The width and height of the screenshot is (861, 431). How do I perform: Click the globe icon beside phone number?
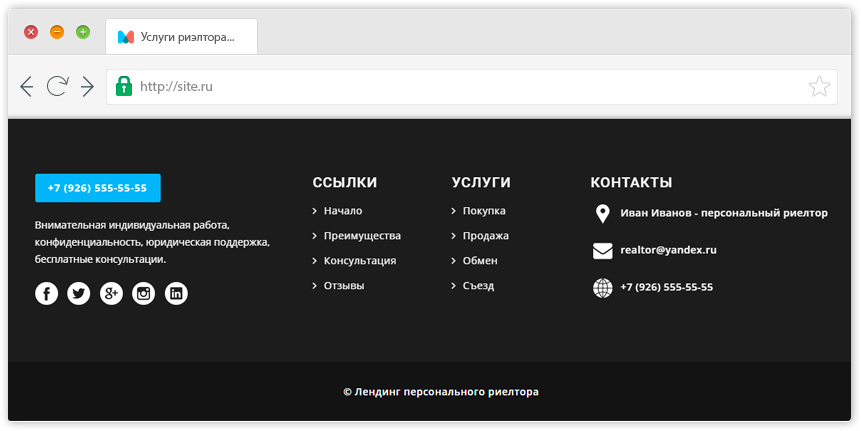click(602, 288)
